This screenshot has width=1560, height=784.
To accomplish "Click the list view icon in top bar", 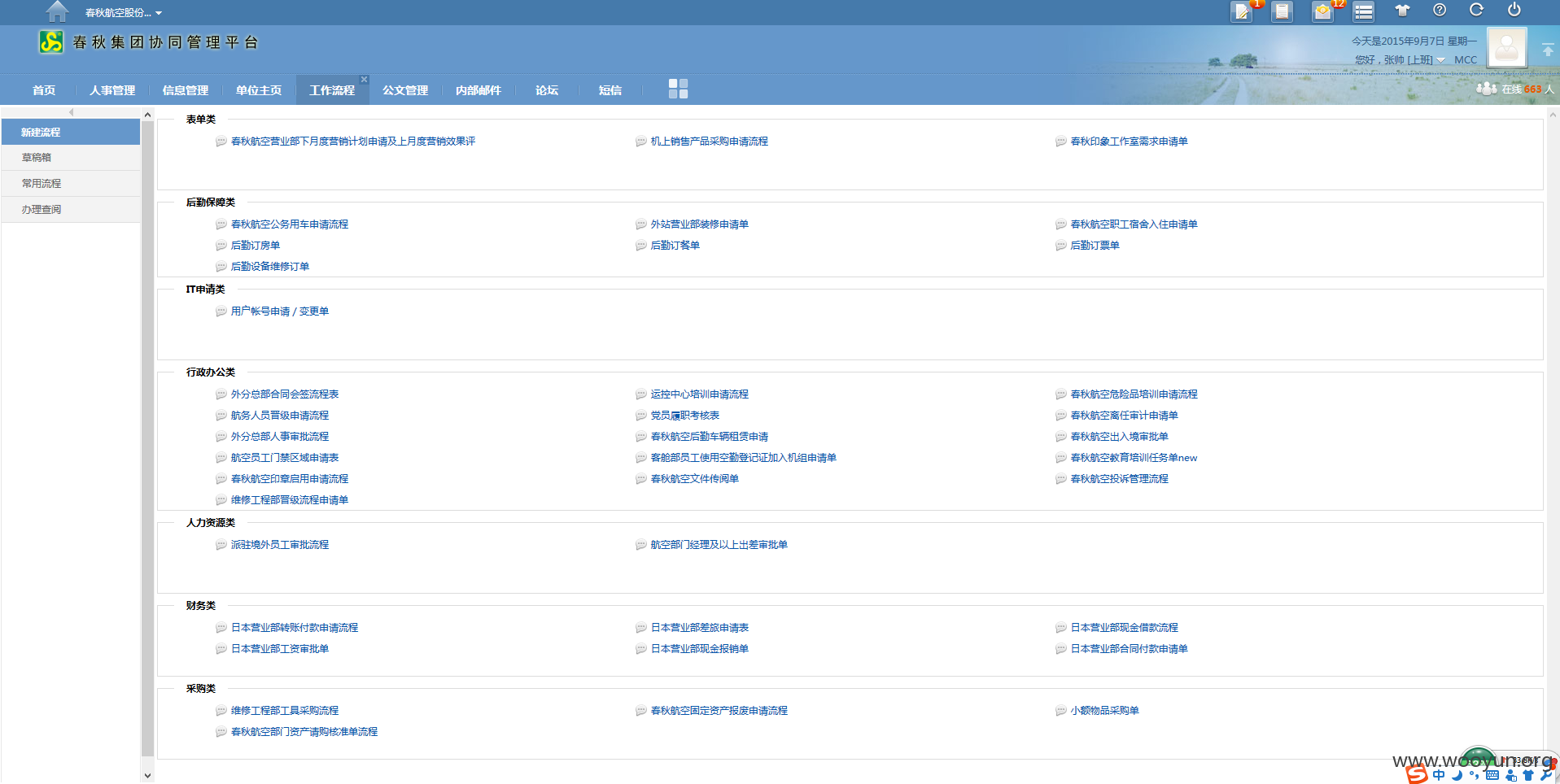I will [x=1364, y=11].
